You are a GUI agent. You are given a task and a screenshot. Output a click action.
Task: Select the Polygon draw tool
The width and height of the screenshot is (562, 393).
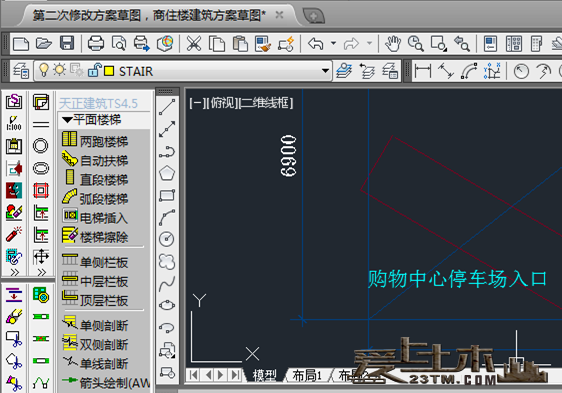[167, 173]
